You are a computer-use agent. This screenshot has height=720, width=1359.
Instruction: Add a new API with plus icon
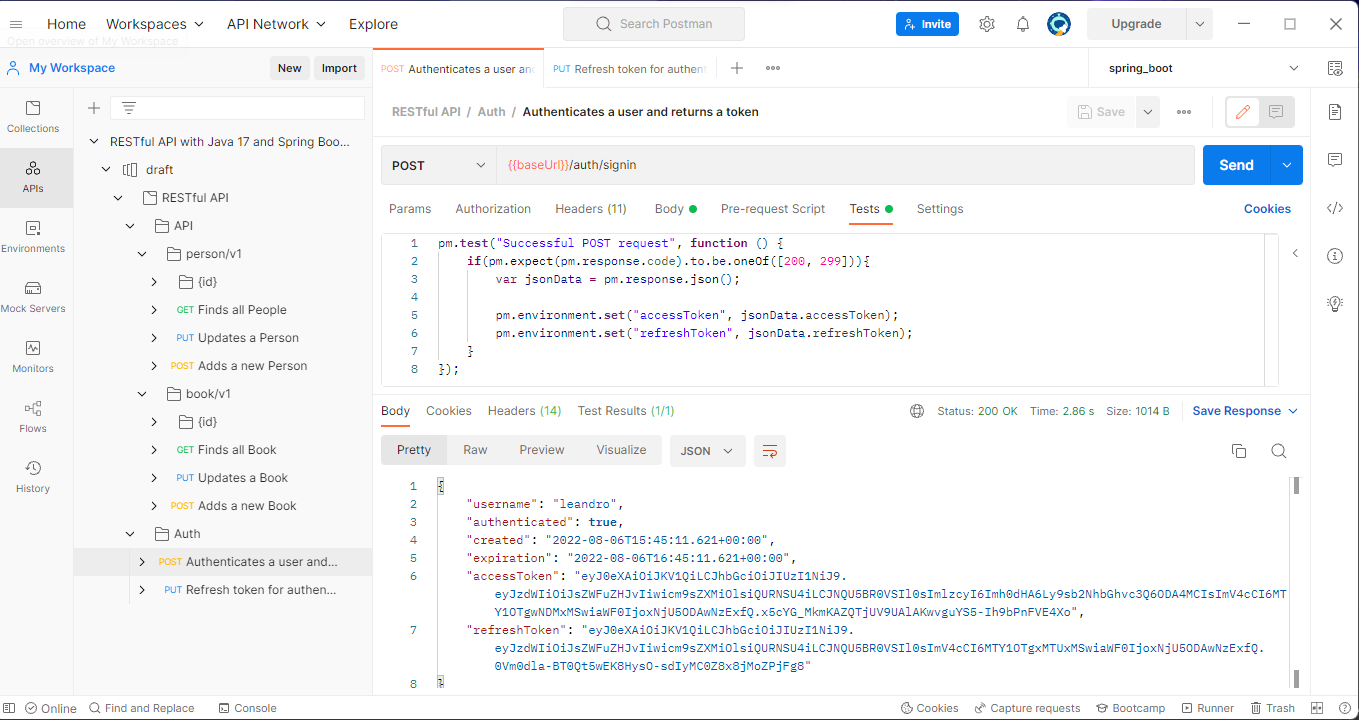click(x=94, y=108)
